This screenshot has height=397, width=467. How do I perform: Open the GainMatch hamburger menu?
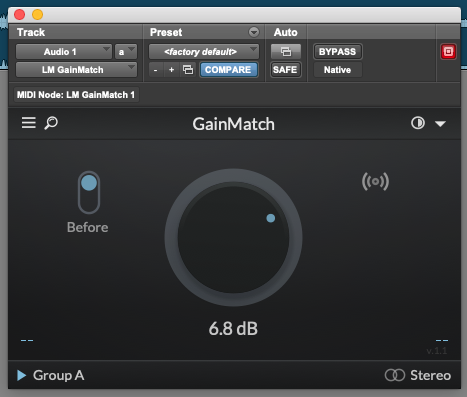click(29, 123)
